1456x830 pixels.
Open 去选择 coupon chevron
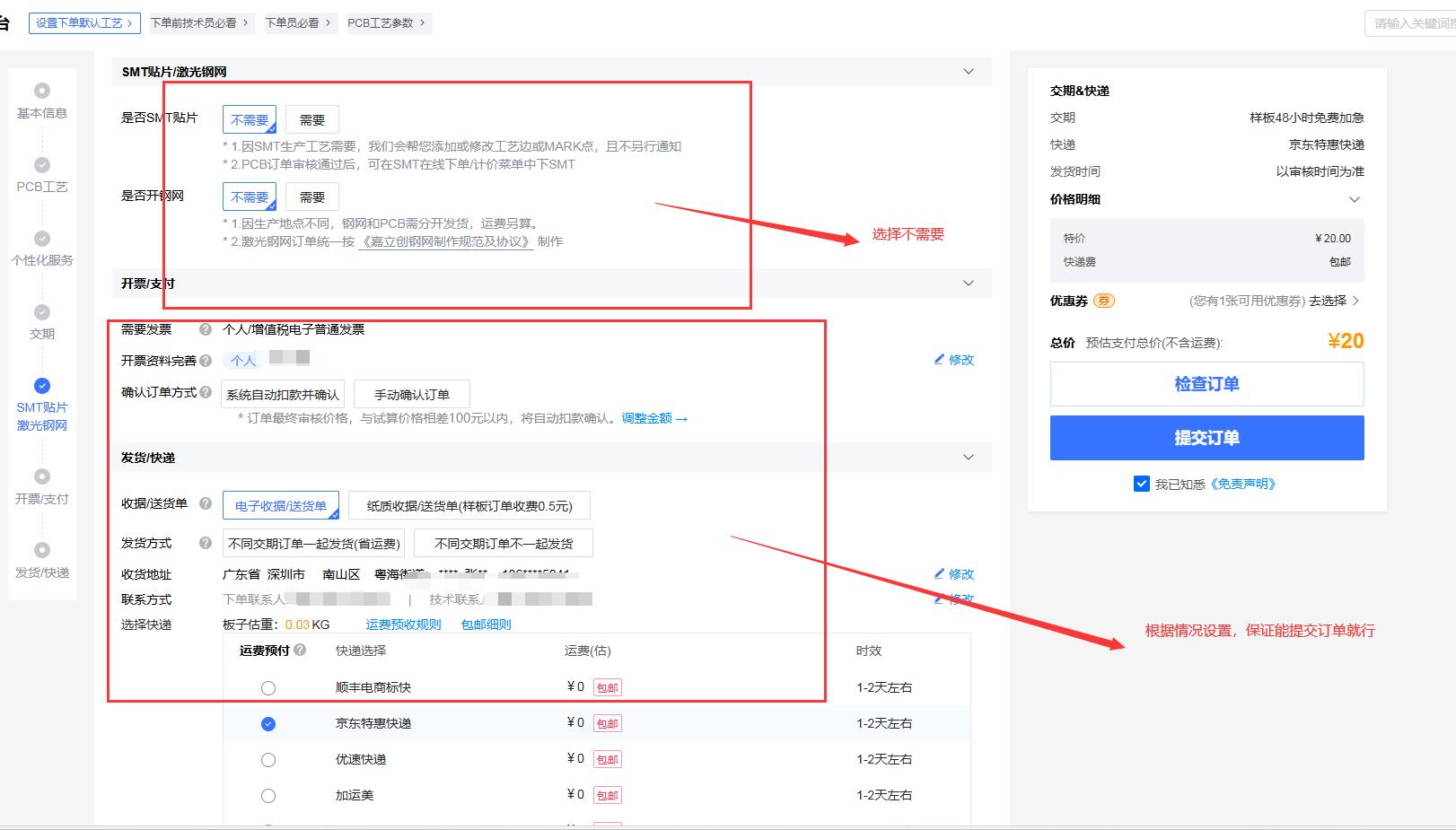(1355, 301)
